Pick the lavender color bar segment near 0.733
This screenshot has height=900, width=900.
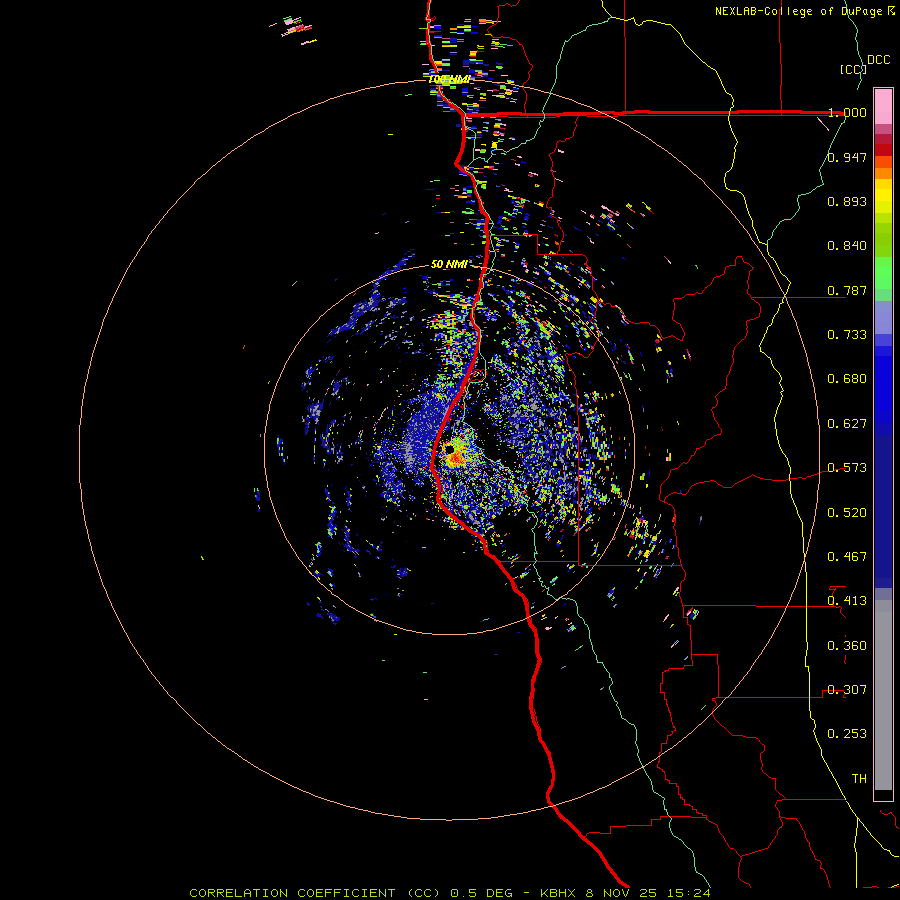coord(883,317)
